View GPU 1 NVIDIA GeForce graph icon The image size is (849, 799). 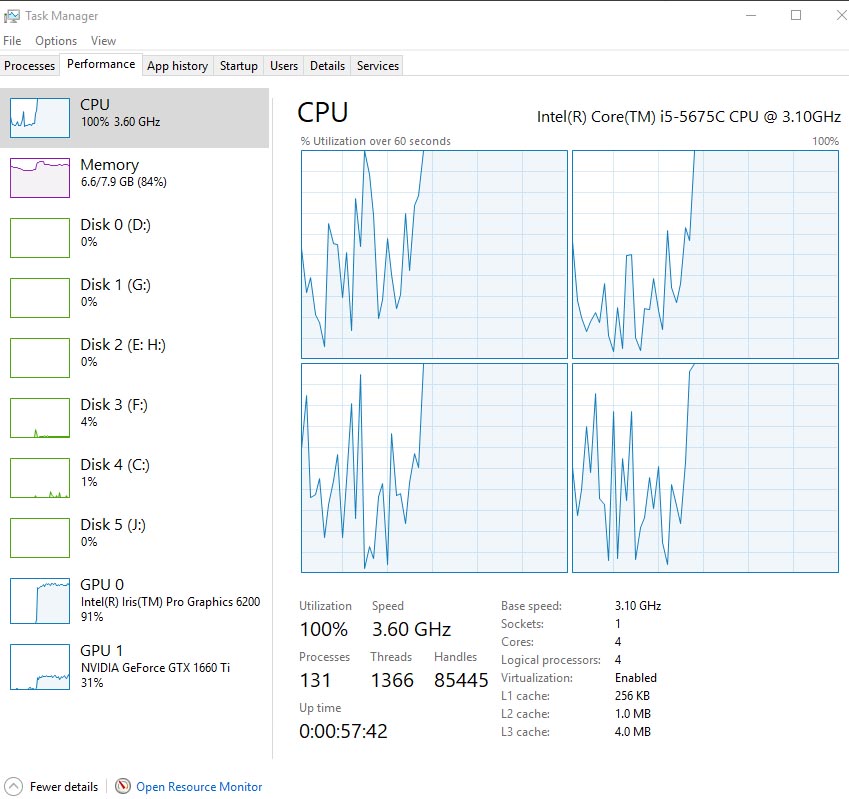click(x=39, y=667)
